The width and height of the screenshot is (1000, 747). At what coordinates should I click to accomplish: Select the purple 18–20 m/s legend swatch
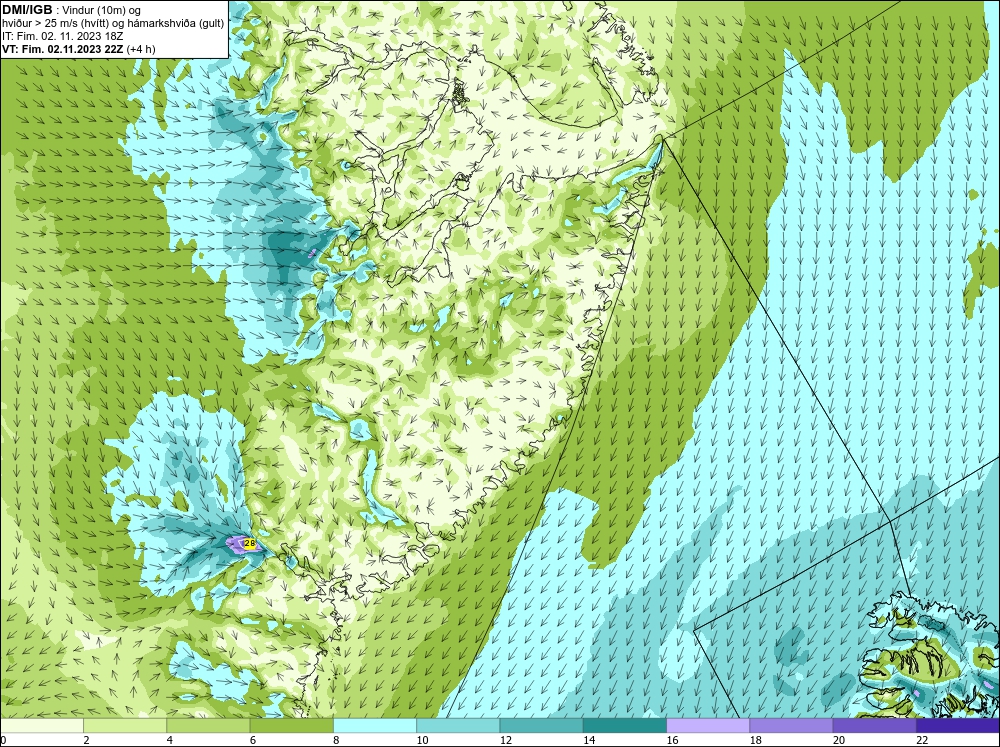click(791, 726)
